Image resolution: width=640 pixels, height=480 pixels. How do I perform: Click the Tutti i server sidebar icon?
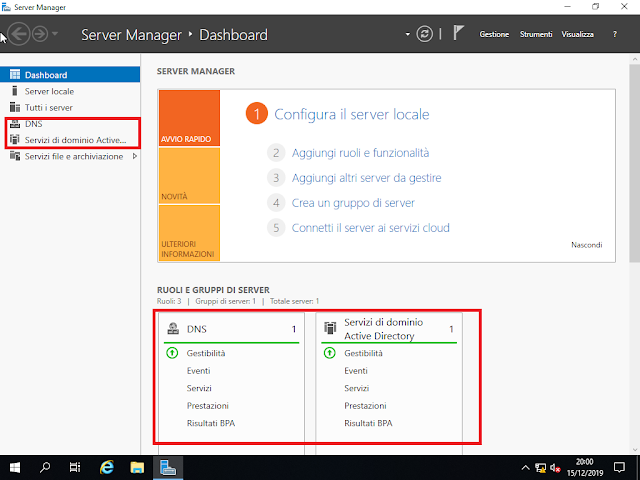pos(15,107)
